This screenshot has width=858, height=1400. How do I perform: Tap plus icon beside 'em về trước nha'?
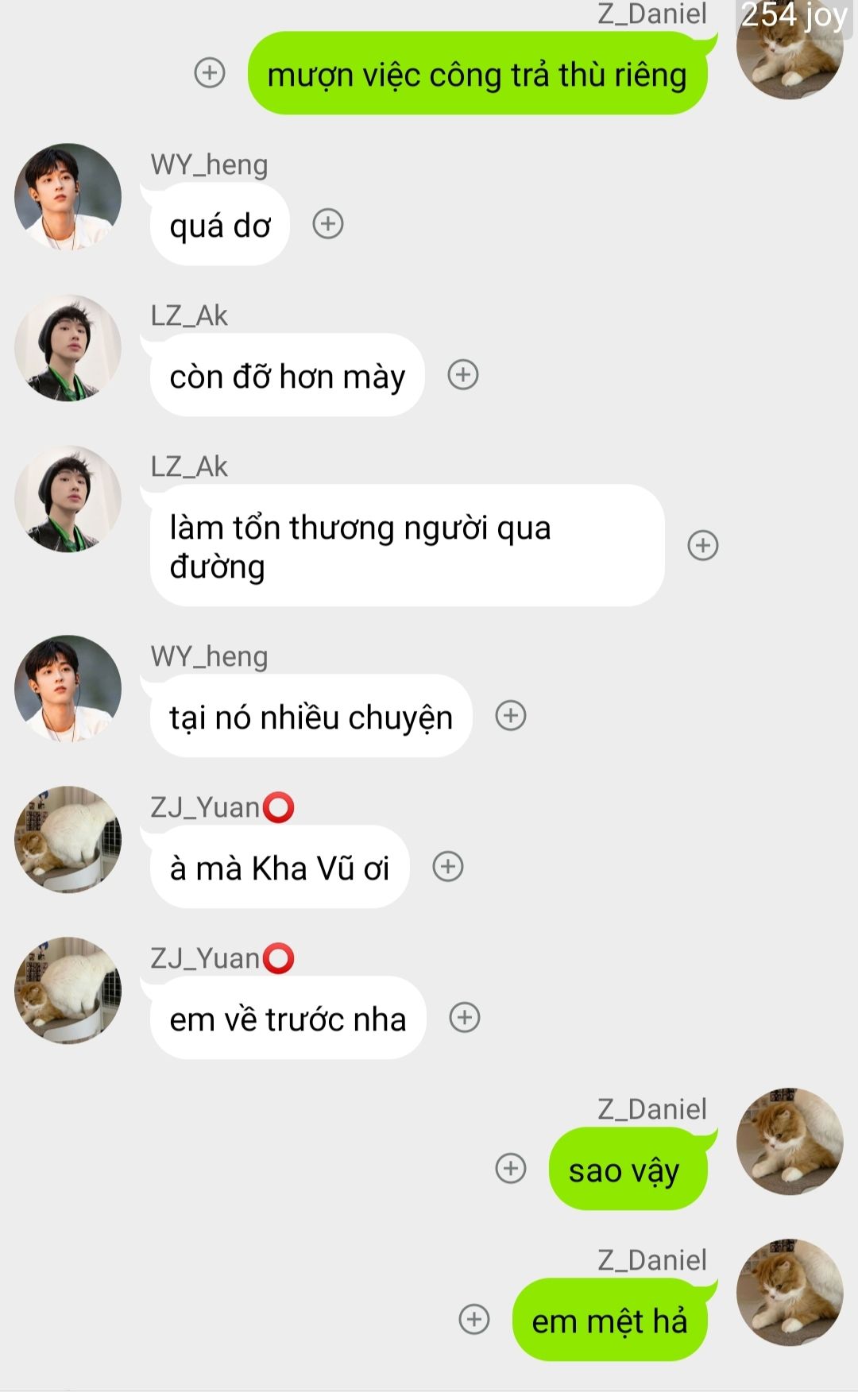click(465, 1017)
